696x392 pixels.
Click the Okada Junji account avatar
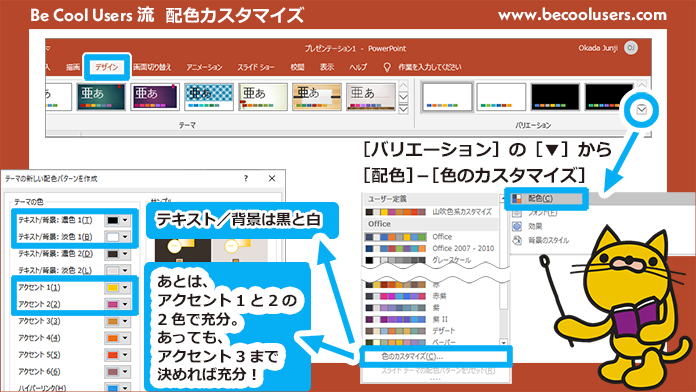[631, 48]
